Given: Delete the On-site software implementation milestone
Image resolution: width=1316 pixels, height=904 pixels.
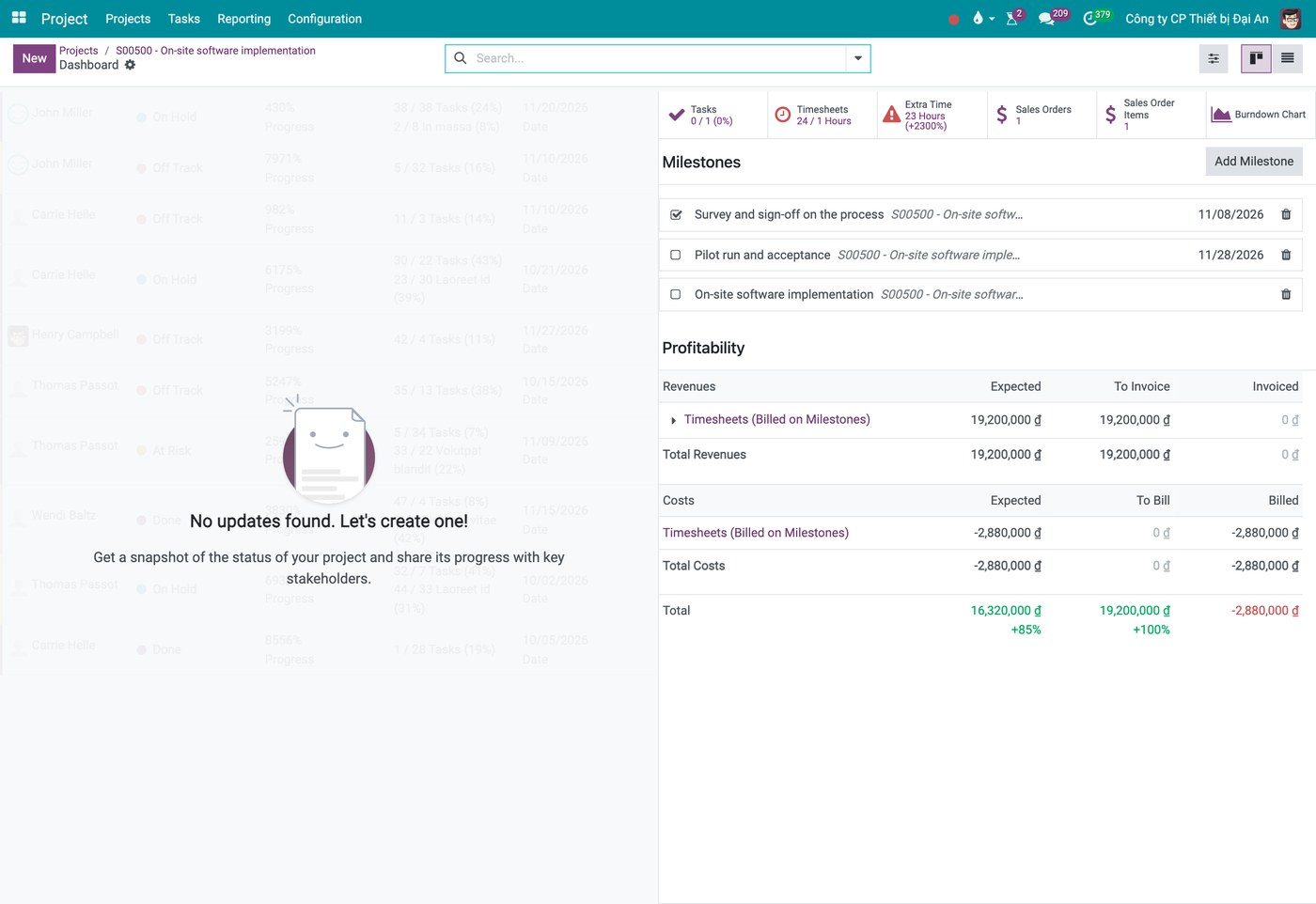Looking at the screenshot, I should click(x=1286, y=294).
